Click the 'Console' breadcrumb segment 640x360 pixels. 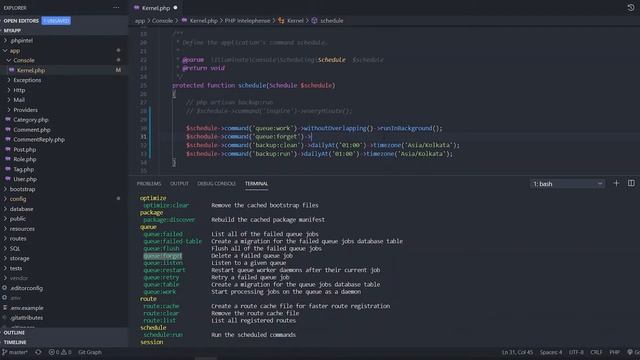pos(162,20)
